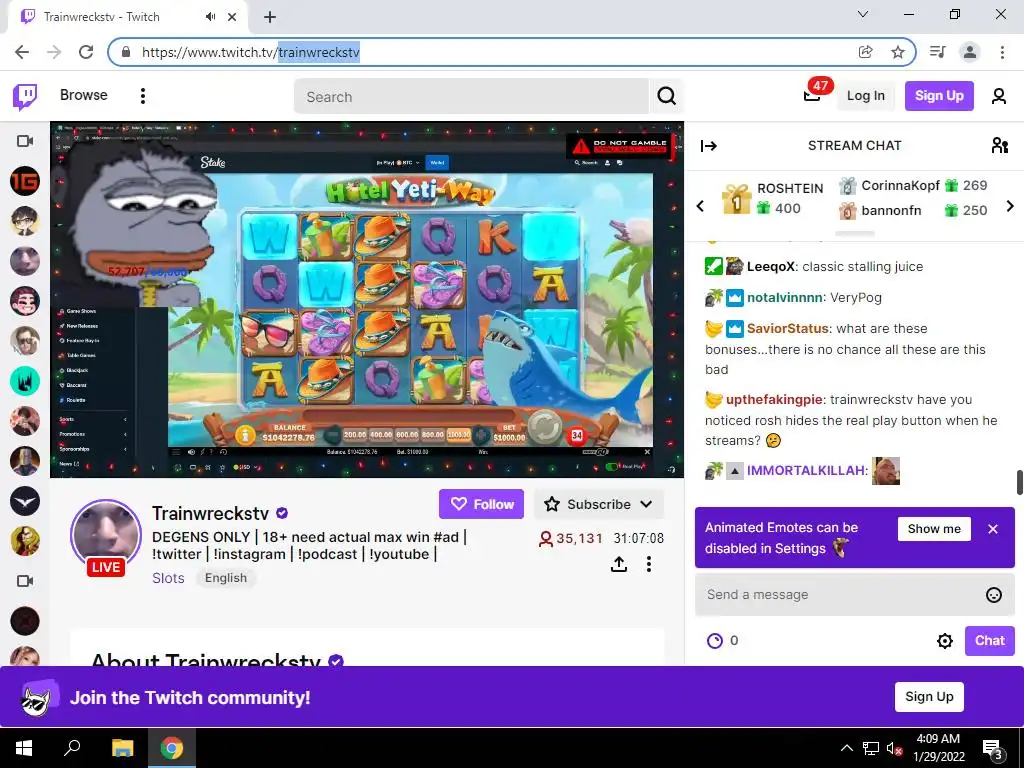Screen dimensions: 1024x768
Task: Click the SaviorStatus username in chat
Action: (x=788, y=328)
